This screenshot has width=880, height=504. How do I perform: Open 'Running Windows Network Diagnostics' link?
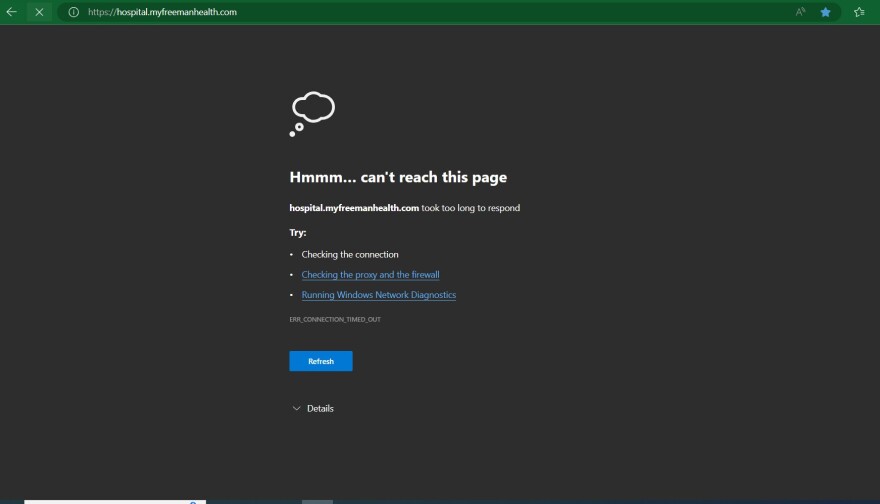378,295
